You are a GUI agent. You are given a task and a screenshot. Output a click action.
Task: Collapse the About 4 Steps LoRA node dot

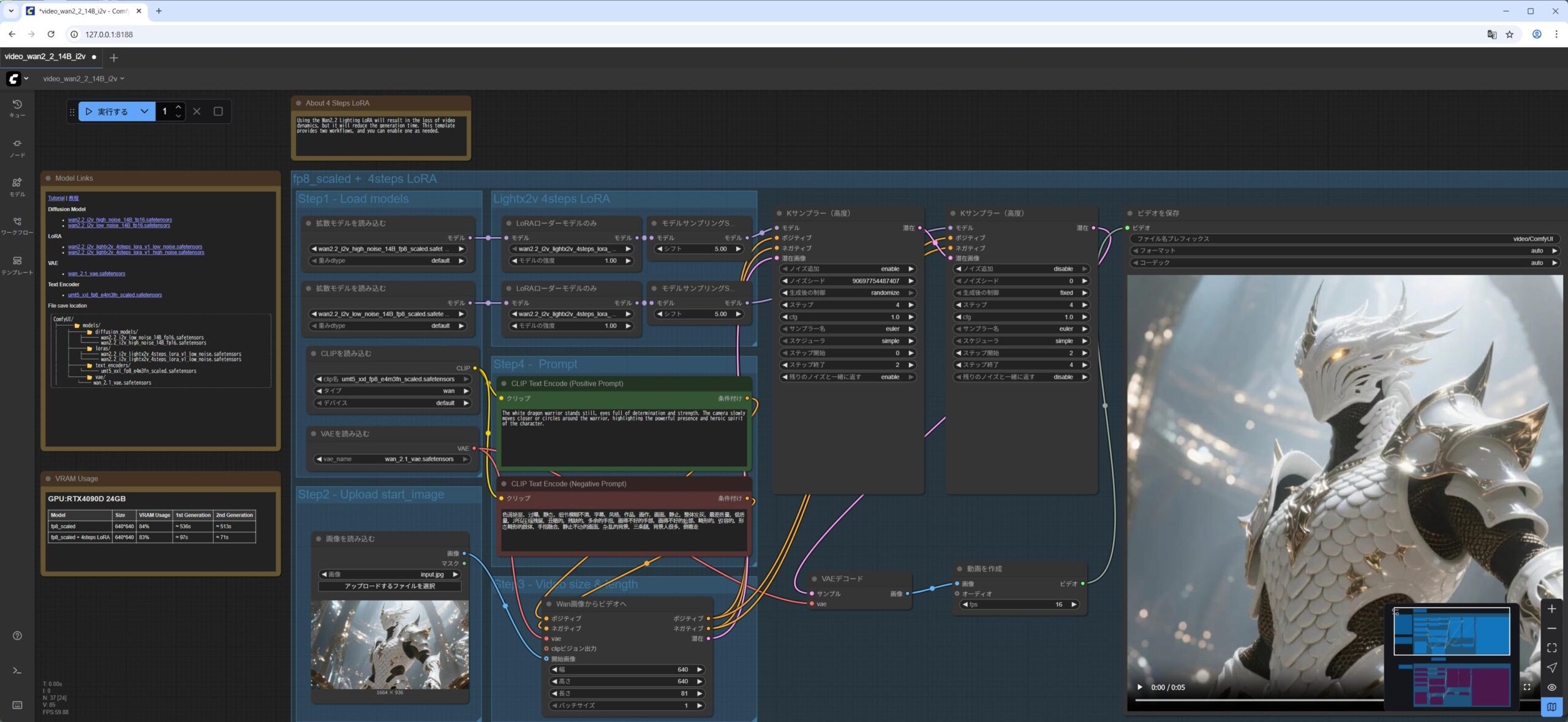[x=298, y=103]
